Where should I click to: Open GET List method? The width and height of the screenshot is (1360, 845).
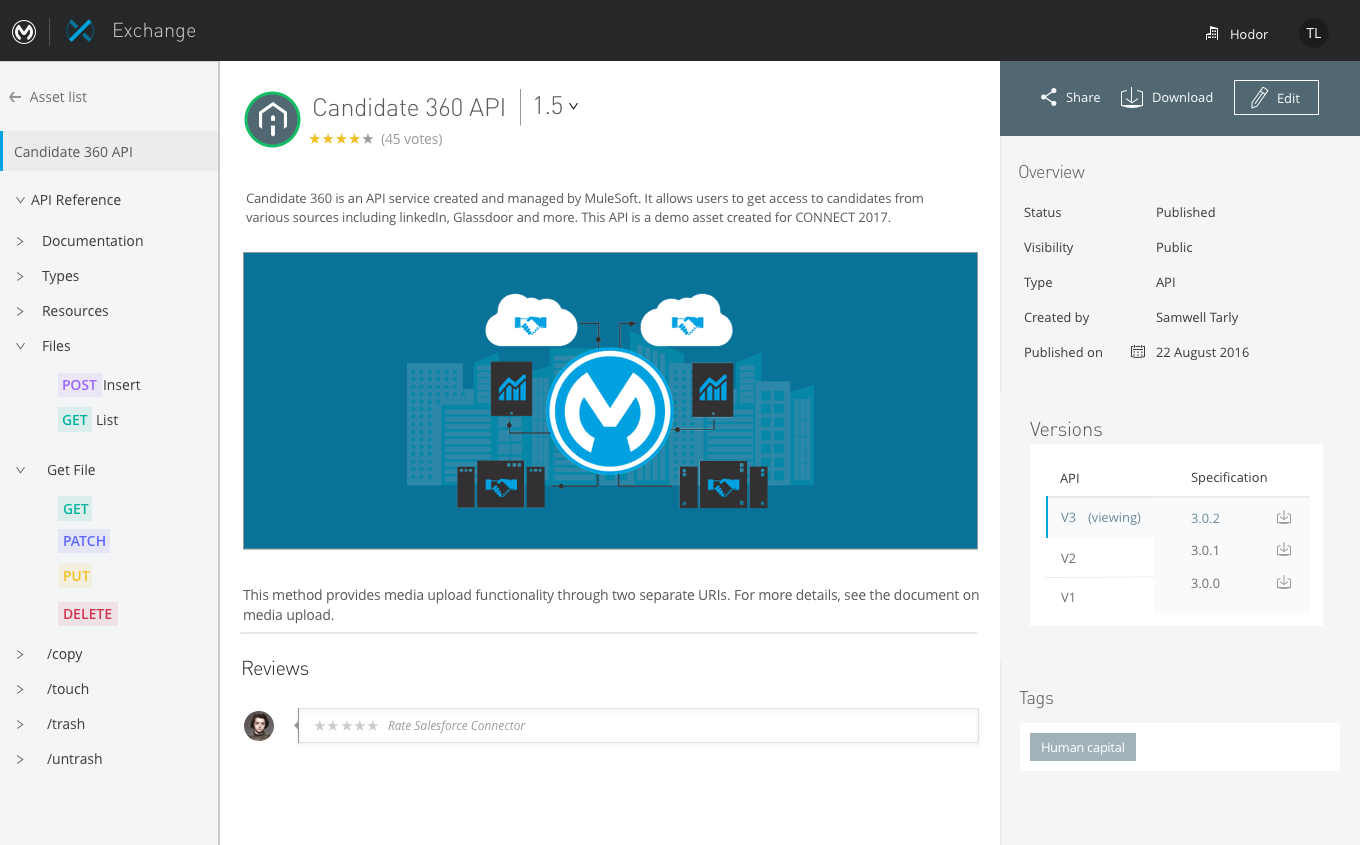pyautogui.click(x=89, y=420)
